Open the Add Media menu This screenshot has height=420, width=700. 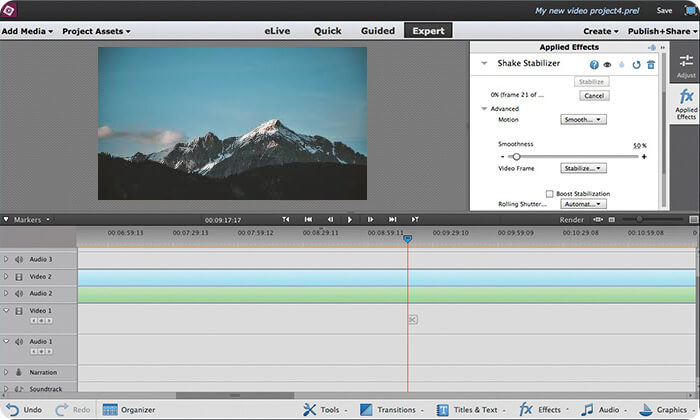[x=27, y=31]
